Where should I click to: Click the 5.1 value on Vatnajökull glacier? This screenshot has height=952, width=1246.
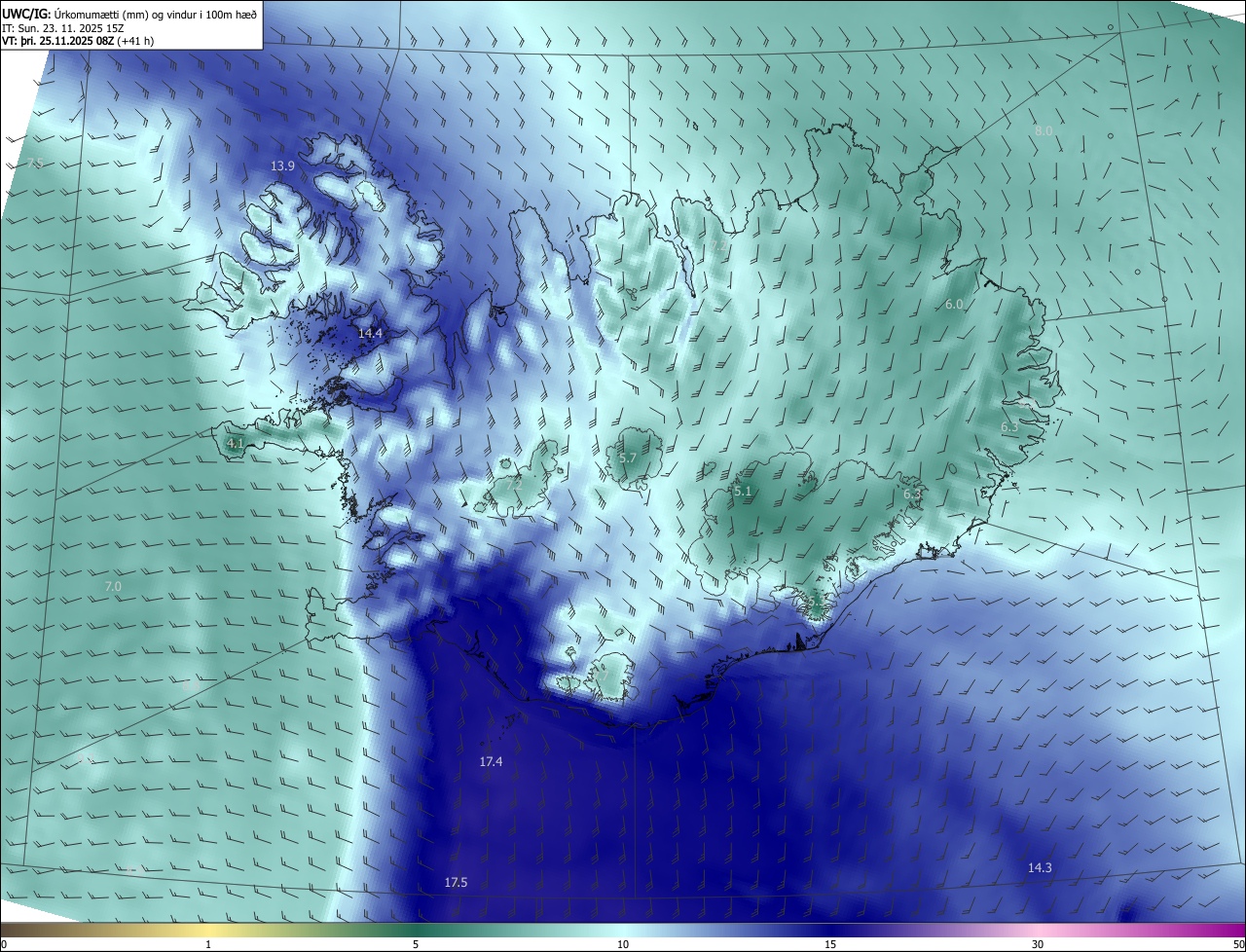coord(743,492)
